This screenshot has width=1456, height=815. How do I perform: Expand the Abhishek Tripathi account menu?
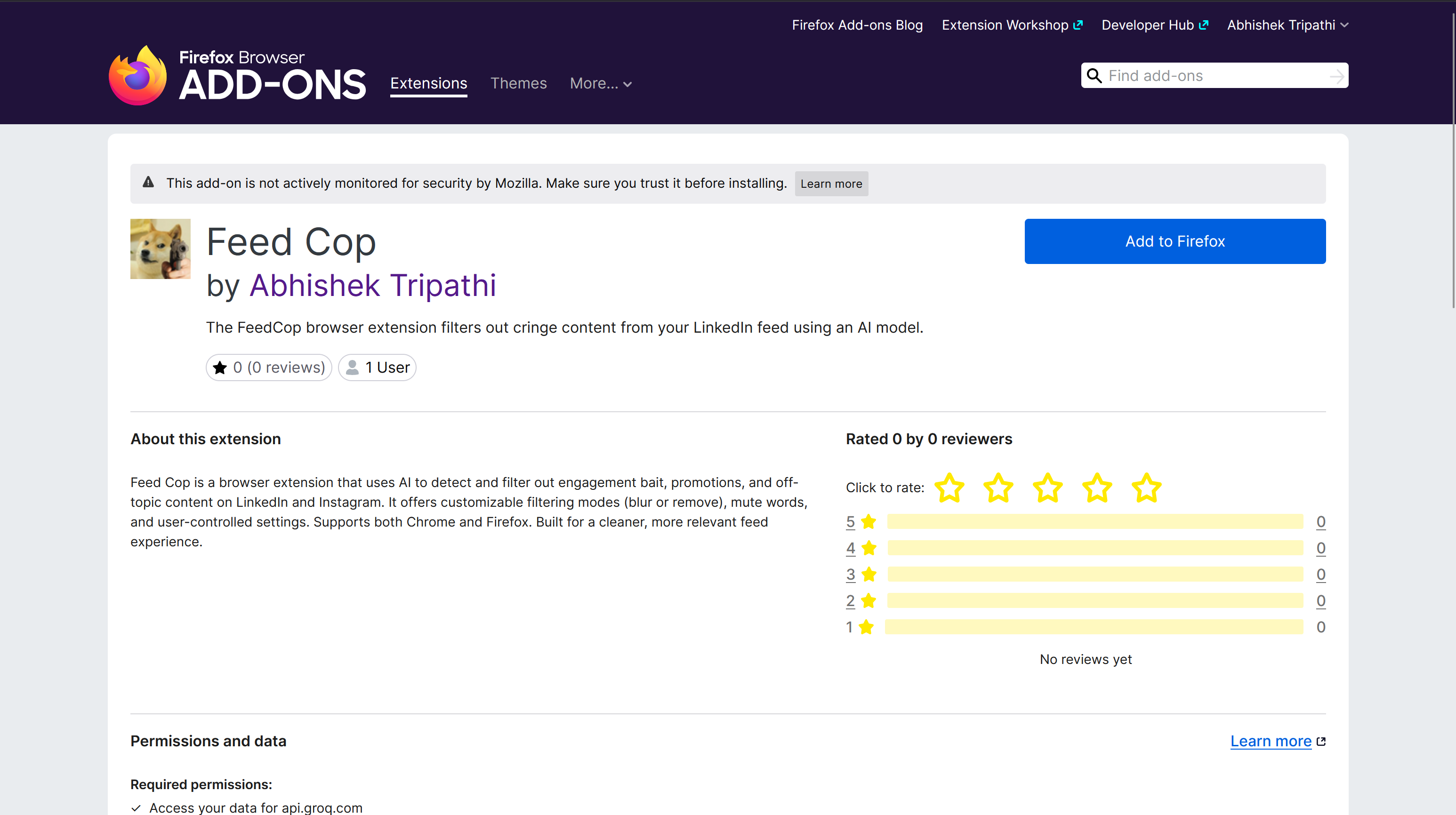1288,24
